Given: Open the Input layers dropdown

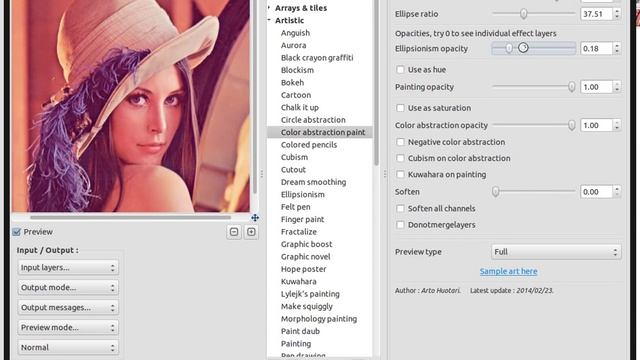Looking at the screenshot, I should 68,267.
